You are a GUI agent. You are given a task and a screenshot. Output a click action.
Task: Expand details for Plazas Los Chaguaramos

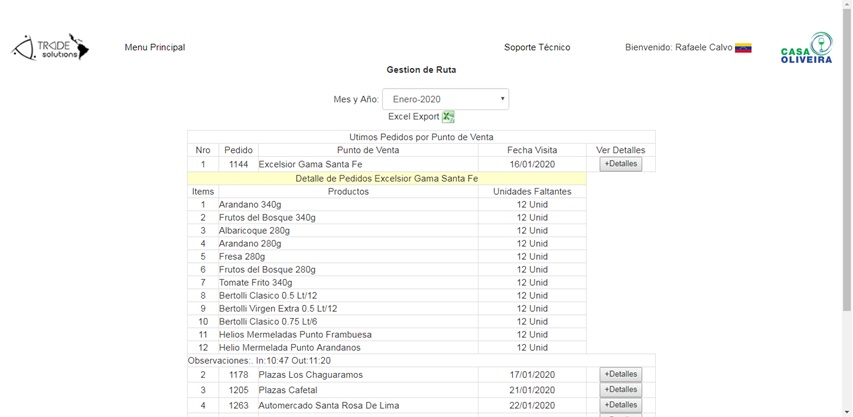tap(620, 375)
